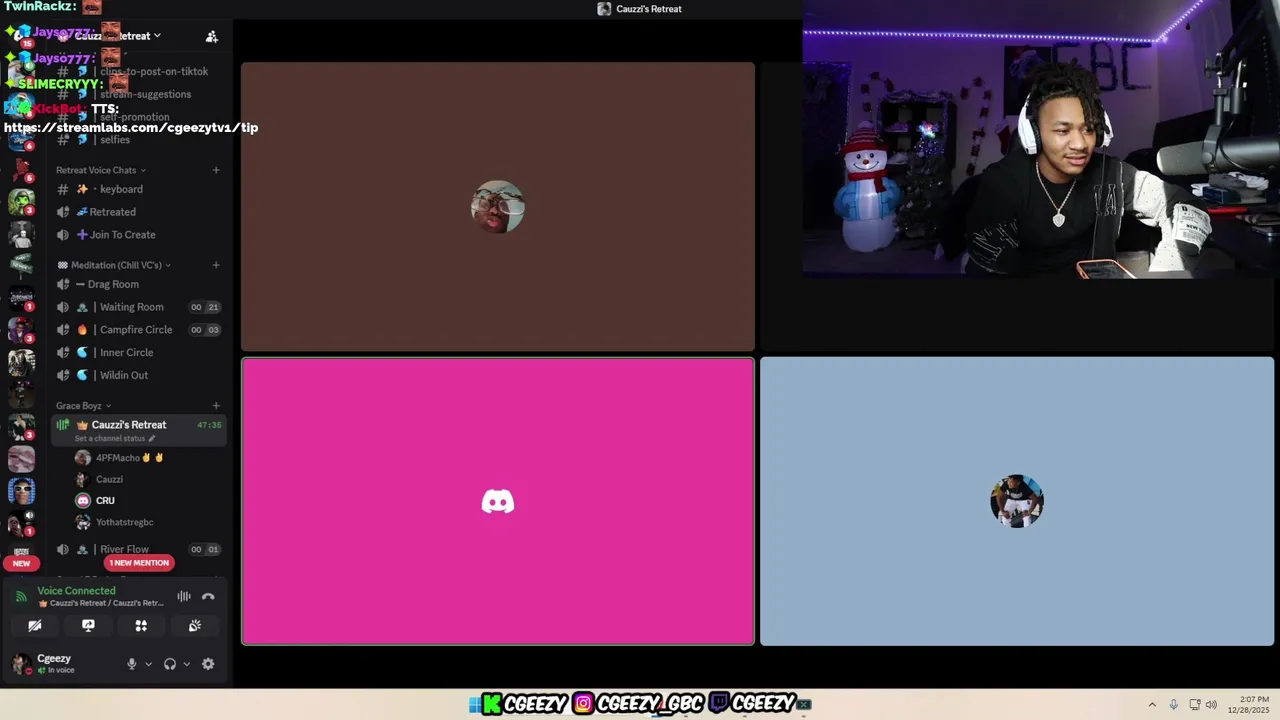Open microphone input options arrow
This screenshot has width=1280, height=720.
148,664
